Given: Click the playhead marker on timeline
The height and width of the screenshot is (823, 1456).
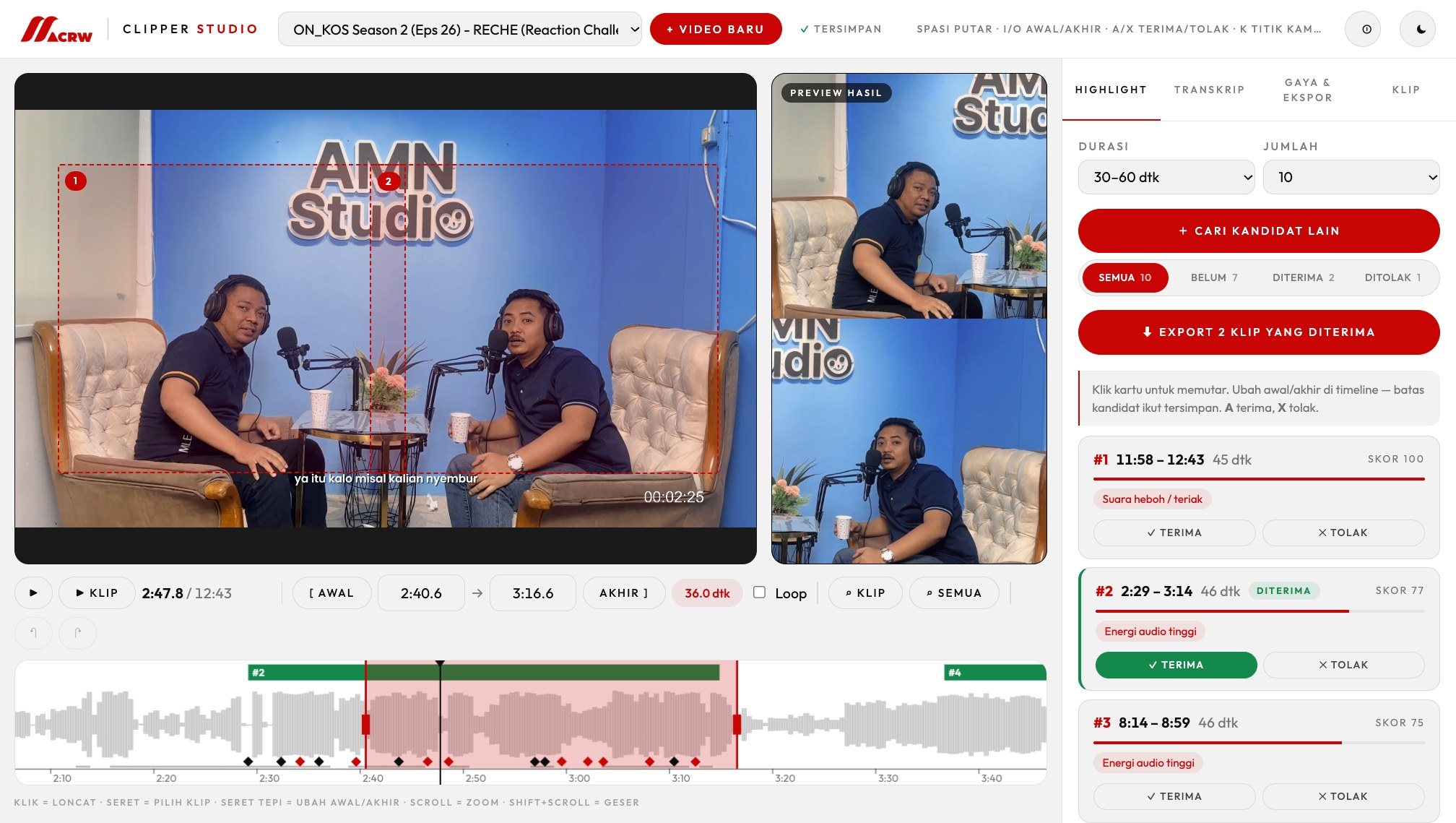Looking at the screenshot, I should (440, 663).
